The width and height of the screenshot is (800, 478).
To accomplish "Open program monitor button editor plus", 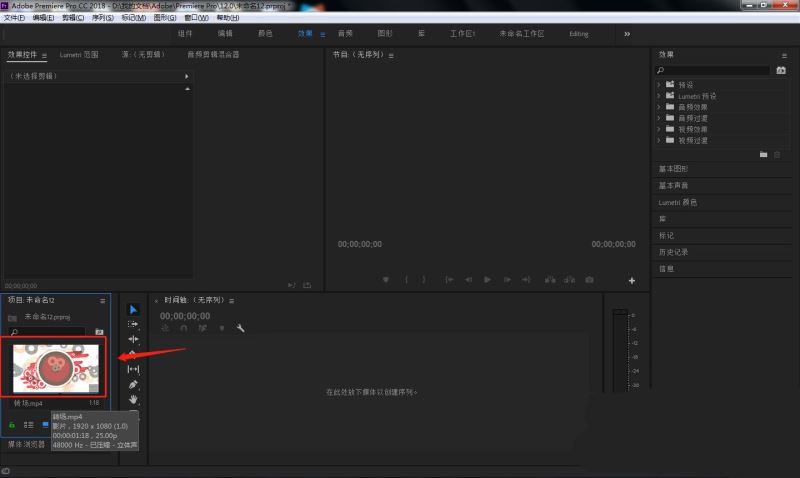I will pyautogui.click(x=632, y=281).
